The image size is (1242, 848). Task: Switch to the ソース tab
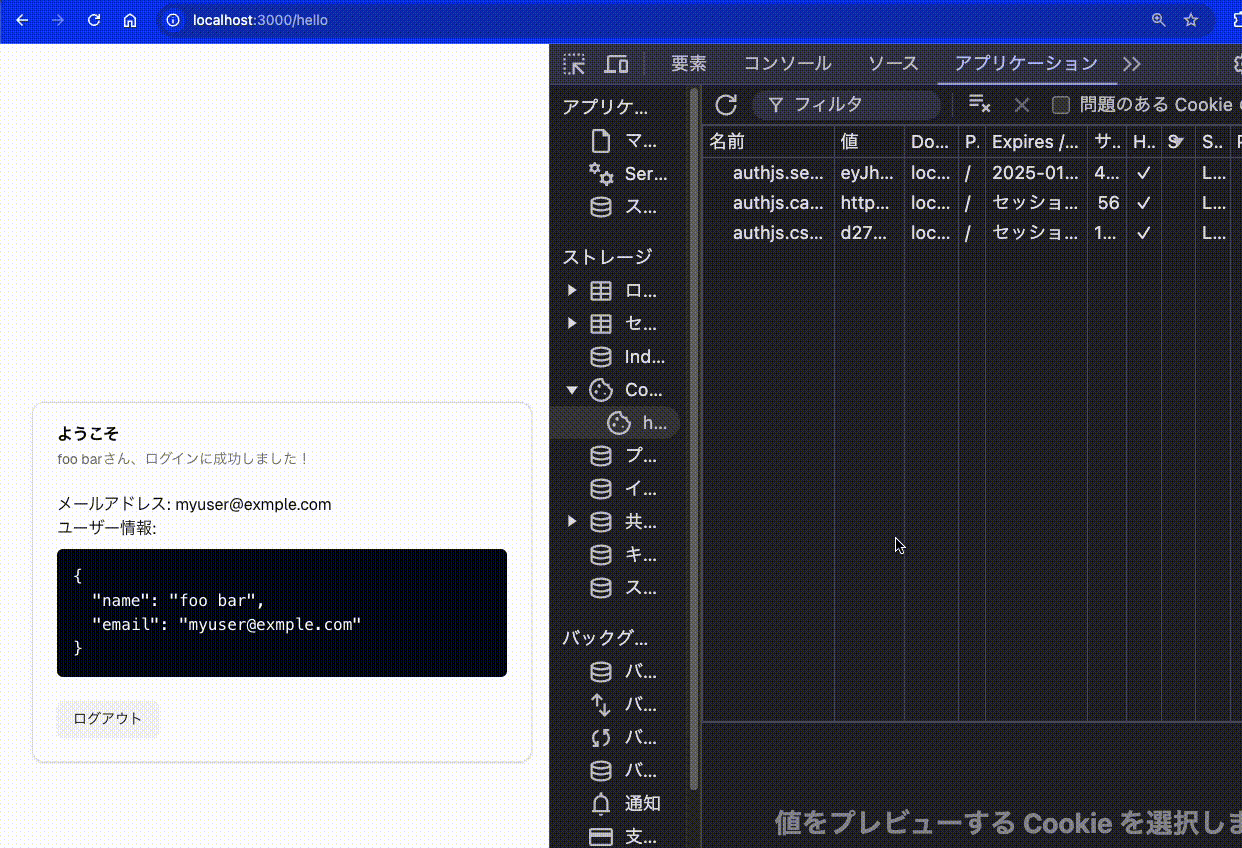(x=892, y=64)
